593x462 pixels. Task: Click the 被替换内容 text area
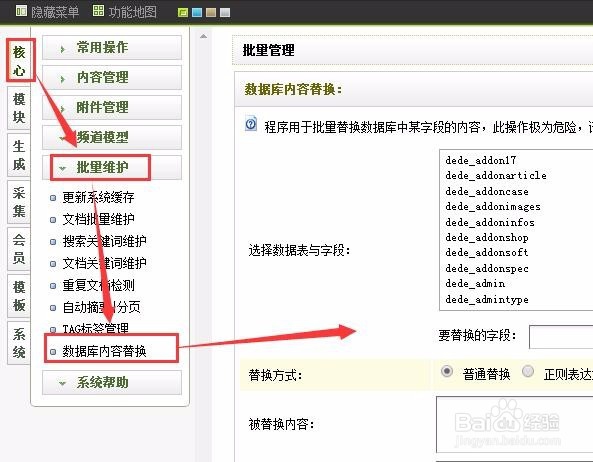click(x=515, y=424)
